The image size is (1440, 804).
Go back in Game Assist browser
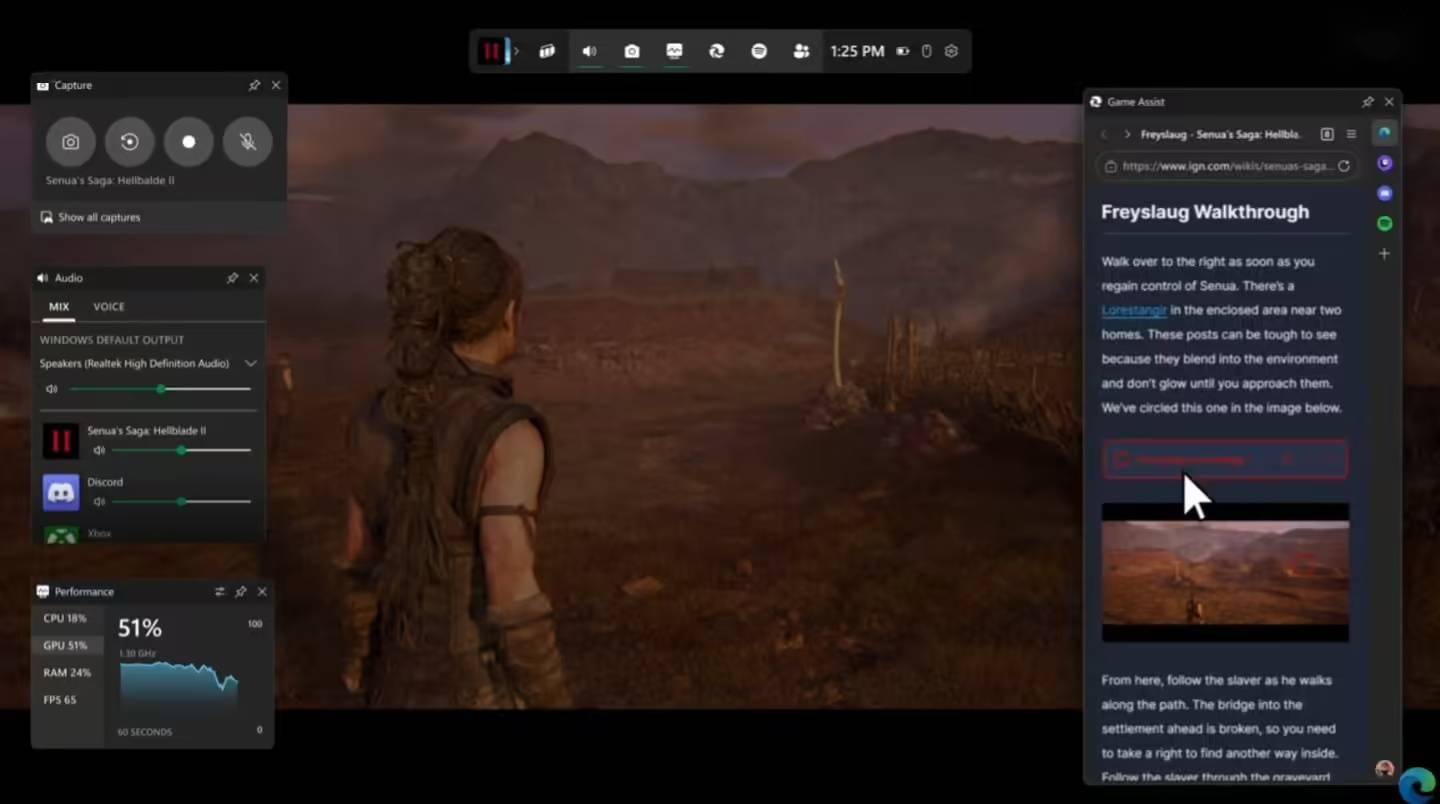pos(1104,134)
